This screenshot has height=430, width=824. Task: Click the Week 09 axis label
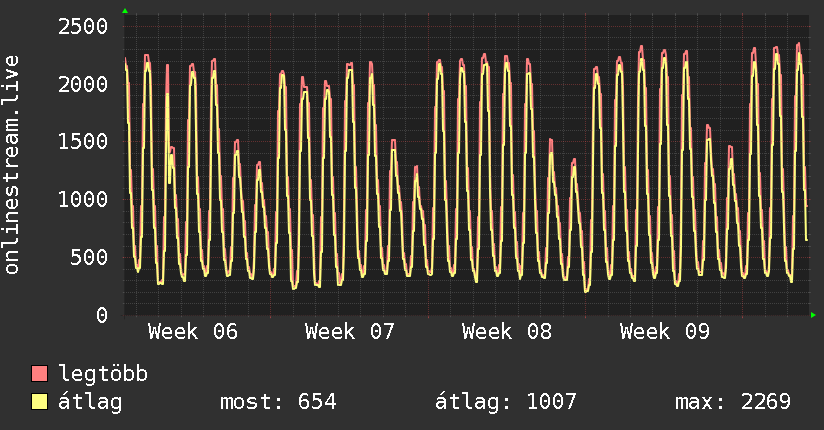(665, 332)
